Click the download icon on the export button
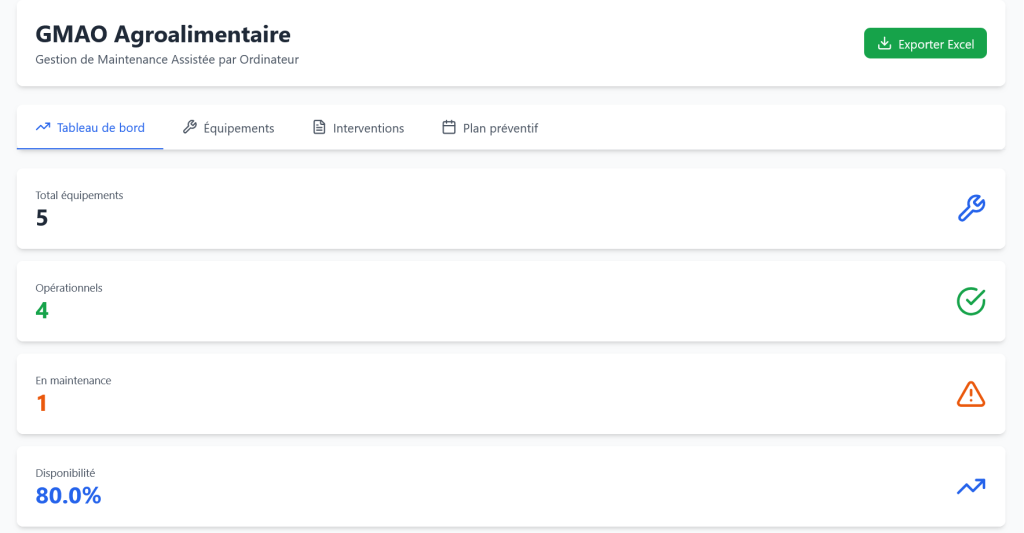 [x=884, y=44]
